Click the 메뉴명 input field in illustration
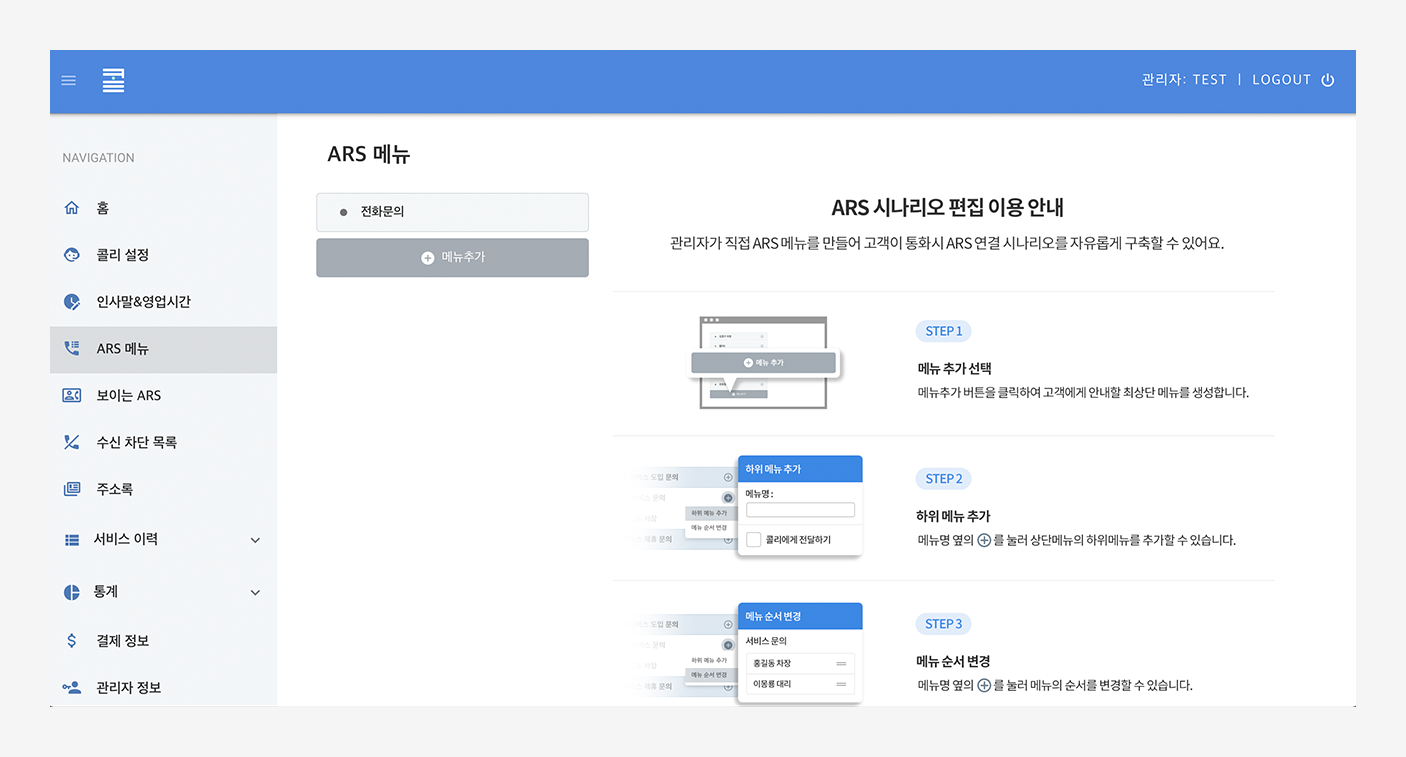Screen dimensions: 1406x757 point(800,510)
